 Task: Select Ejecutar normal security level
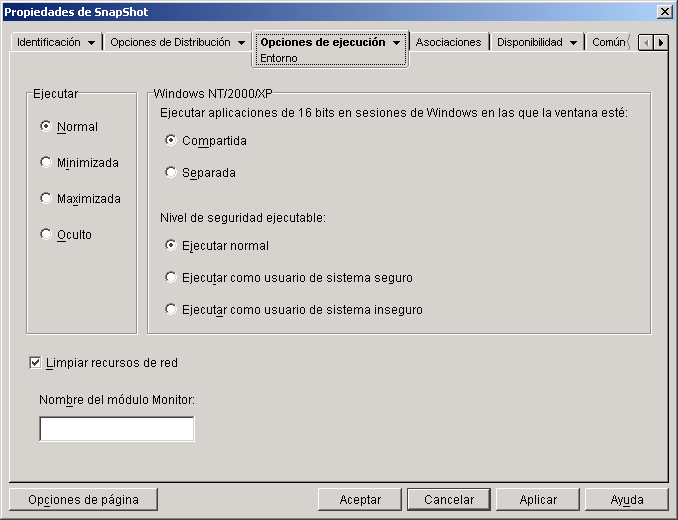(171, 246)
